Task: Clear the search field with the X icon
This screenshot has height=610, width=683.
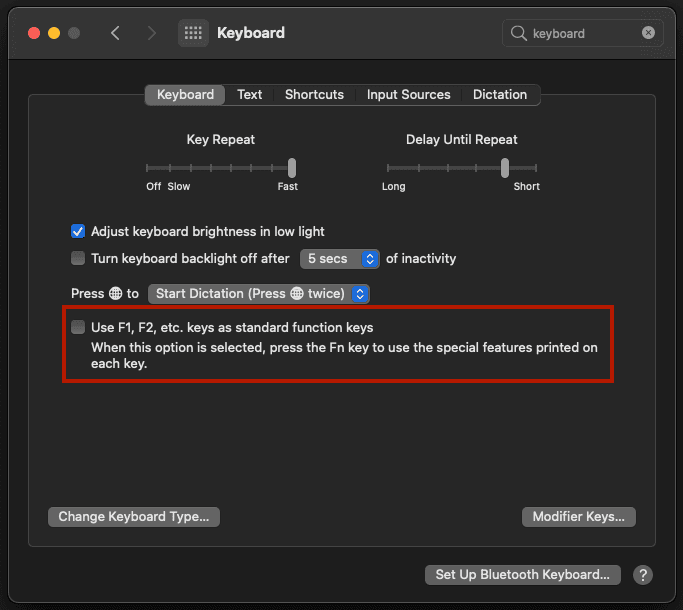Action: [x=648, y=33]
